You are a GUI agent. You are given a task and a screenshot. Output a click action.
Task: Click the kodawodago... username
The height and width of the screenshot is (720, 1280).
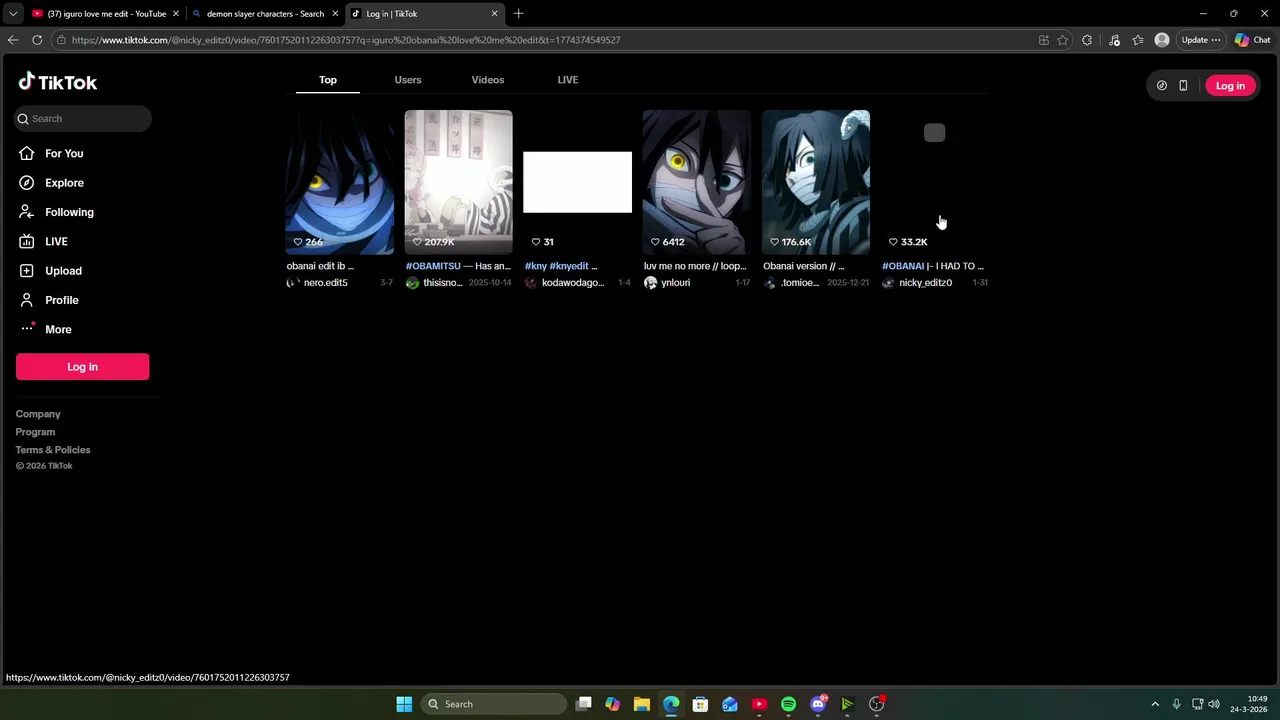click(573, 283)
